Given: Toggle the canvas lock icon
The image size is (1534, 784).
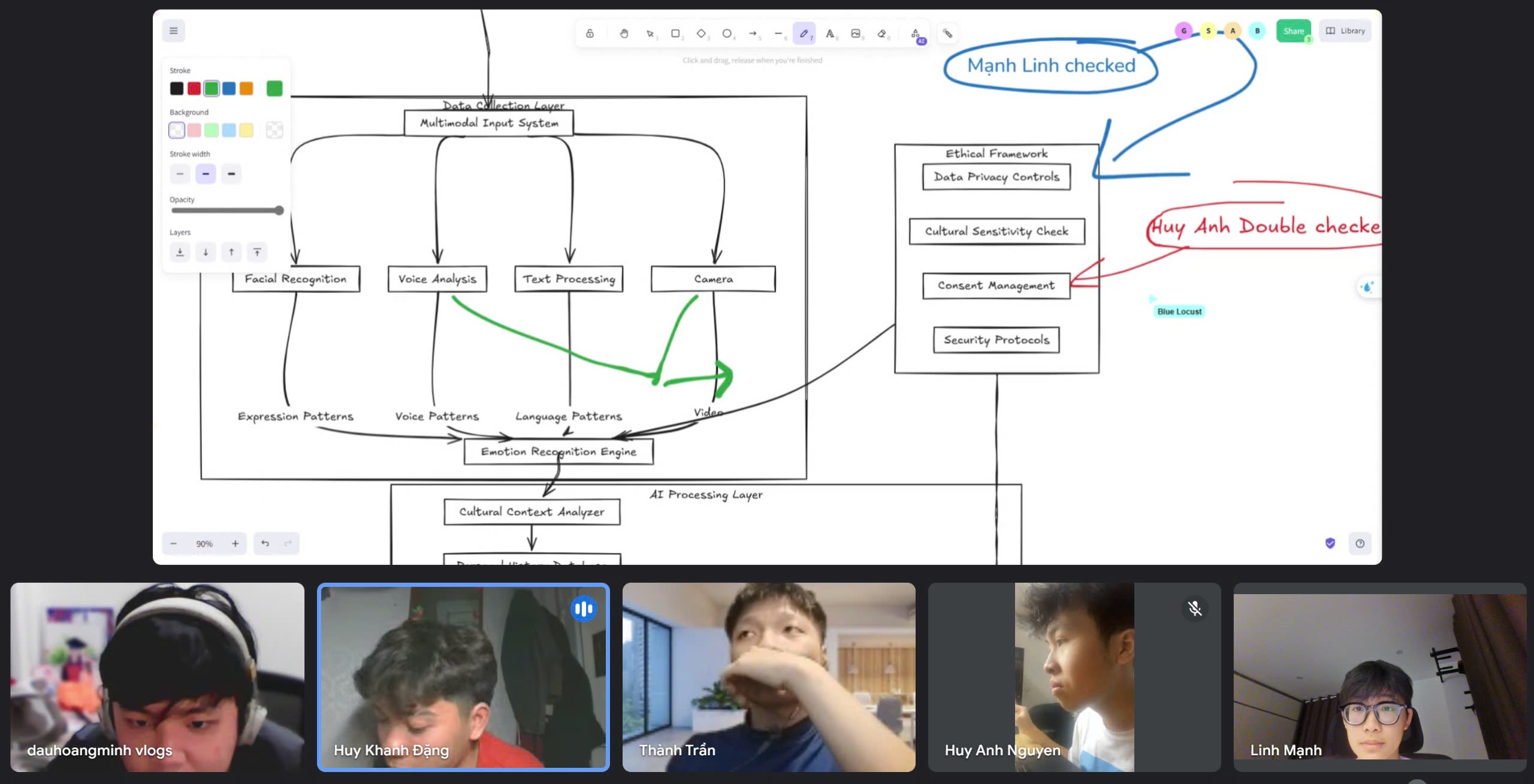Looking at the screenshot, I should (590, 34).
